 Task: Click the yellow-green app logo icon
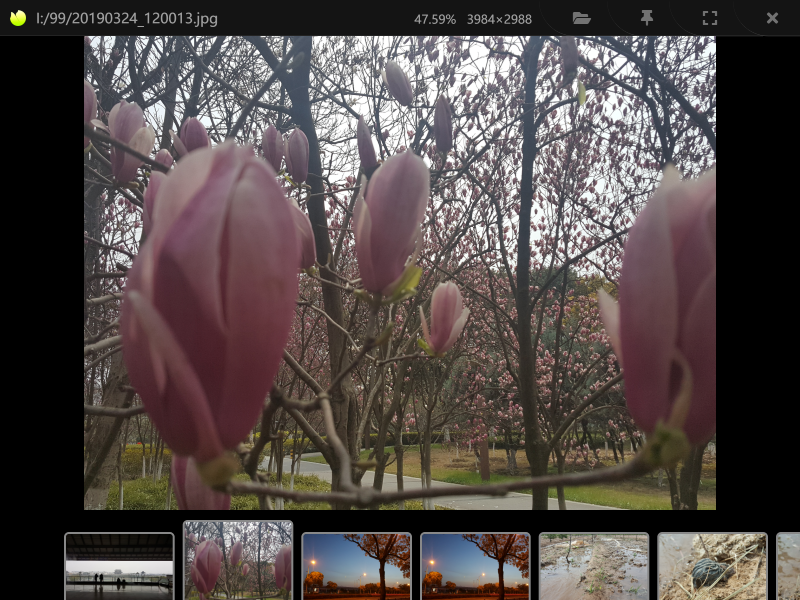tap(18, 18)
